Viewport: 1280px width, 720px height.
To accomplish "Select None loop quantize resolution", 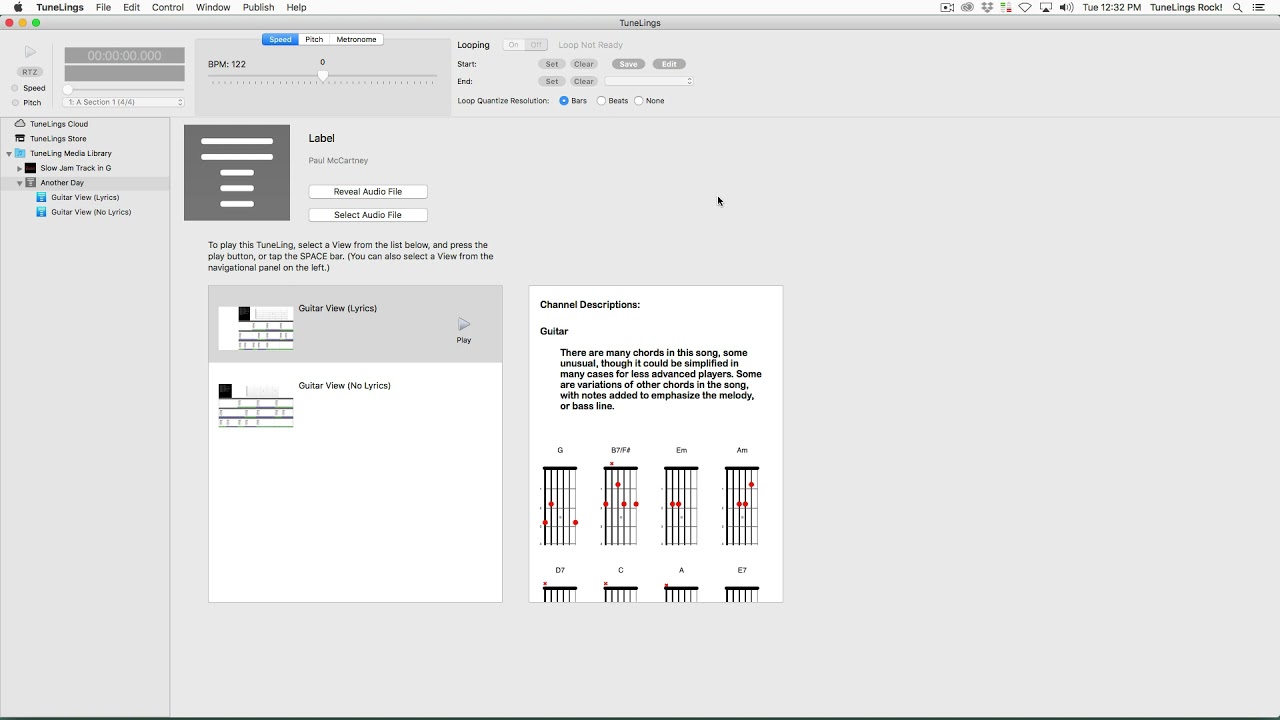I will coord(639,101).
